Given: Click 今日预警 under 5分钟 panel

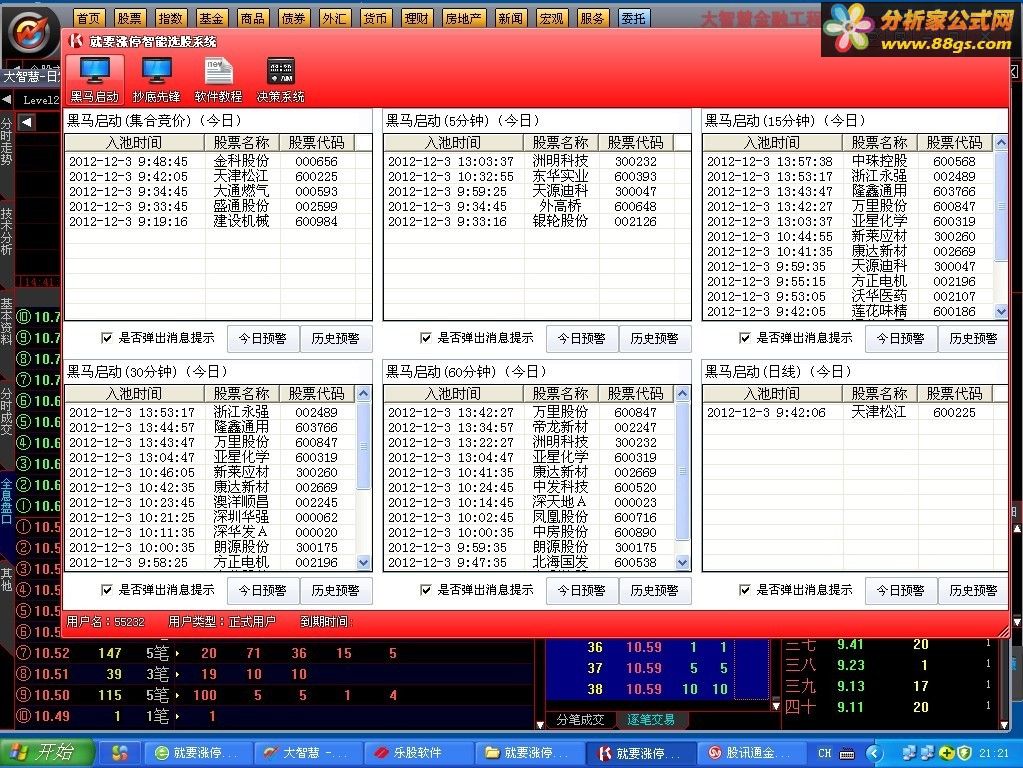Looking at the screenshot, I should (582, 339).
